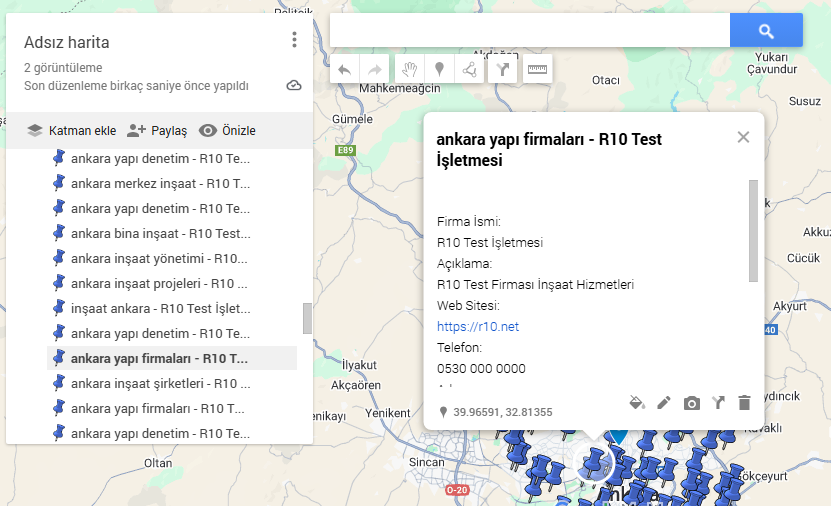This screenshot has height=506, width=831.
Task: Click pin icon beside 'ankara inşaat yönetimi'
Action: point(59,258)
